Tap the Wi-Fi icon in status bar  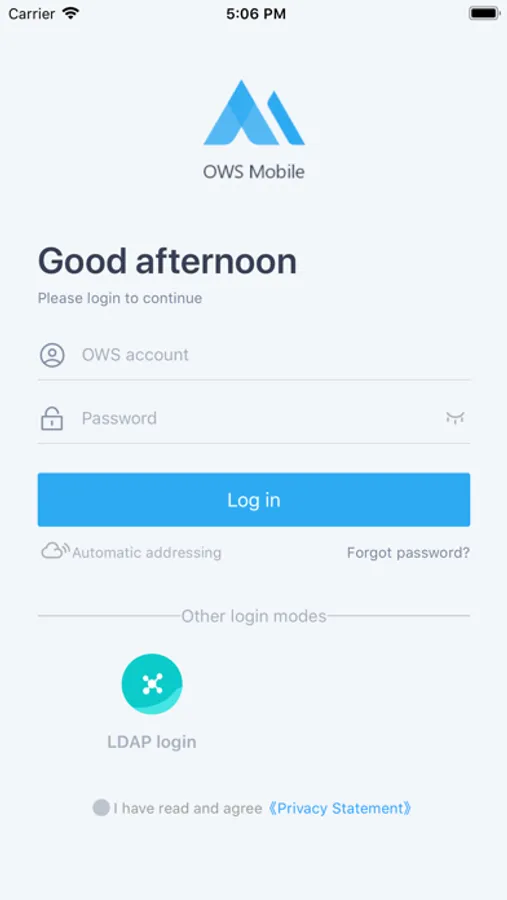click(x=71, y=13)
